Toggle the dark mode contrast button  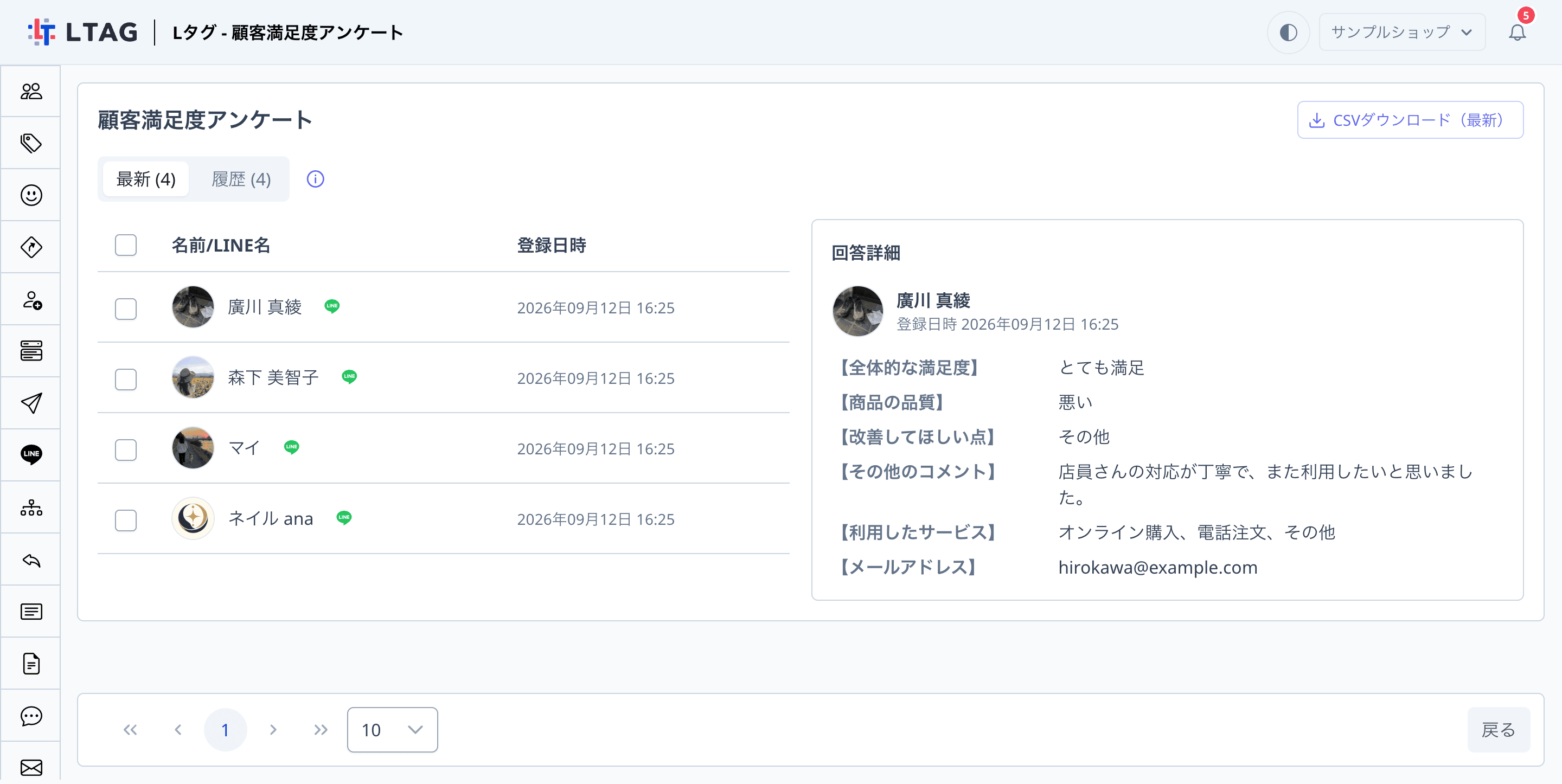[1288, 32]
